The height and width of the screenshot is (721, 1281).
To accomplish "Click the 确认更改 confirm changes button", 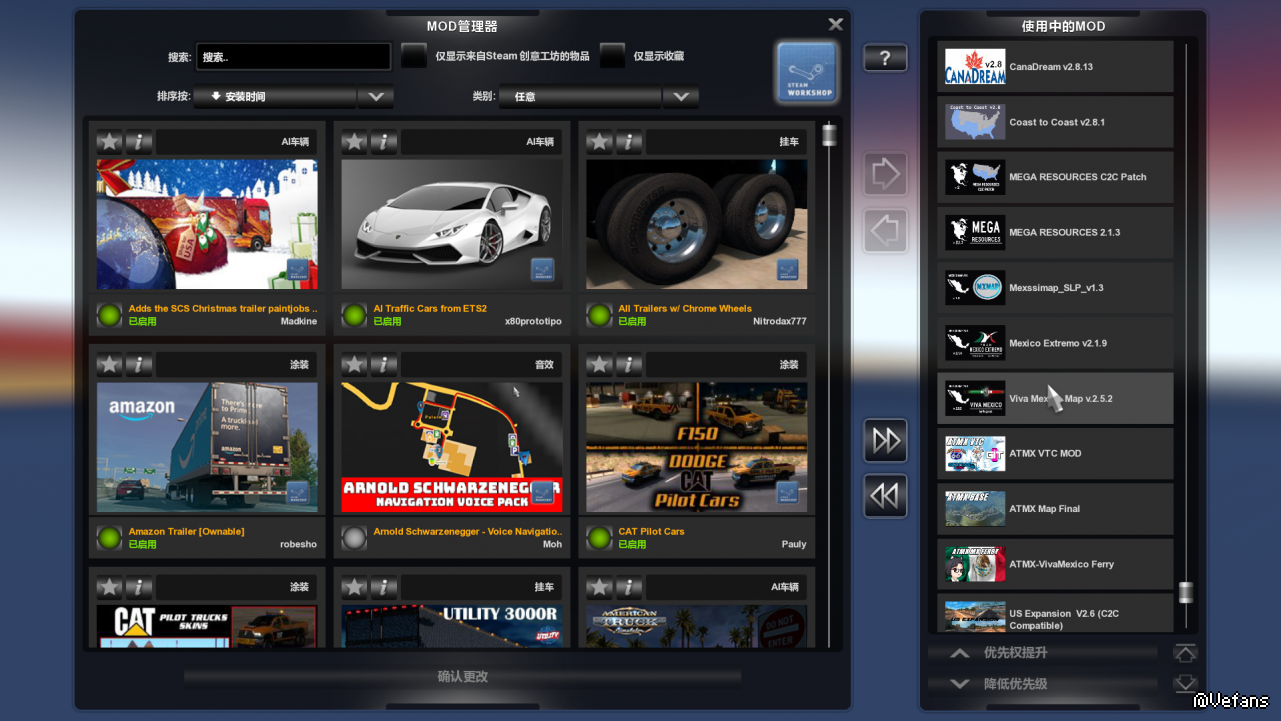I will tap(463, 677).
